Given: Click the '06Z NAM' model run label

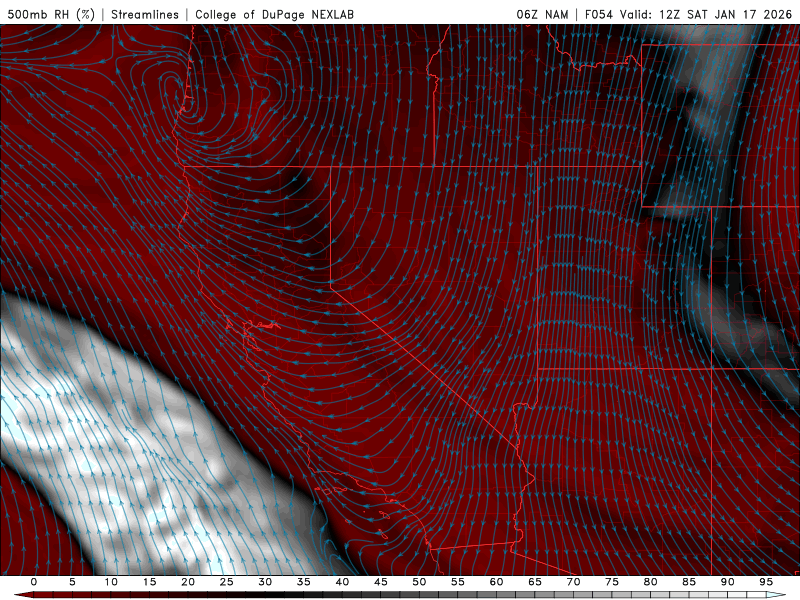Looking at the screenshot, I should click(542, 14).
